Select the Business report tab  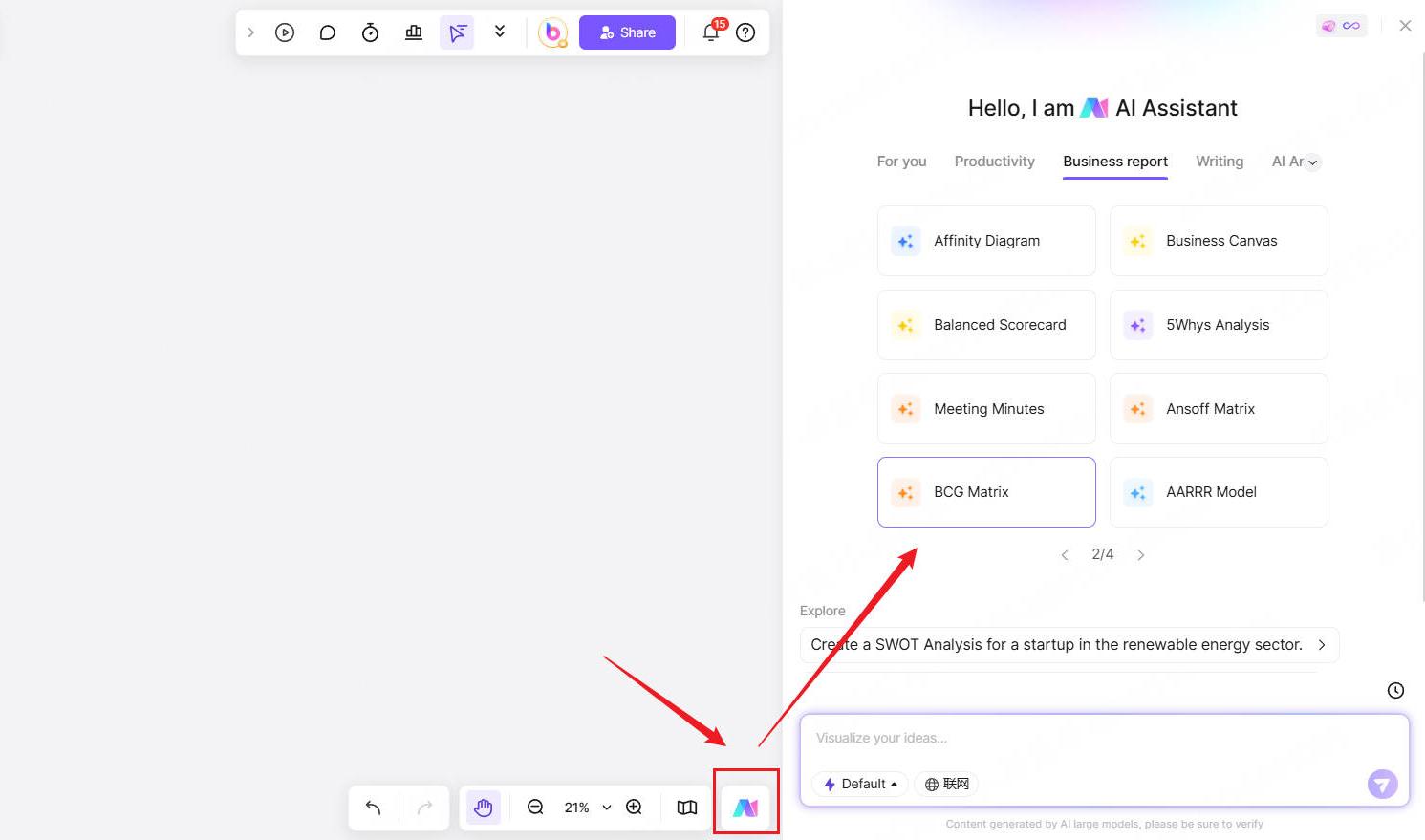click(x=1115, y=162)
